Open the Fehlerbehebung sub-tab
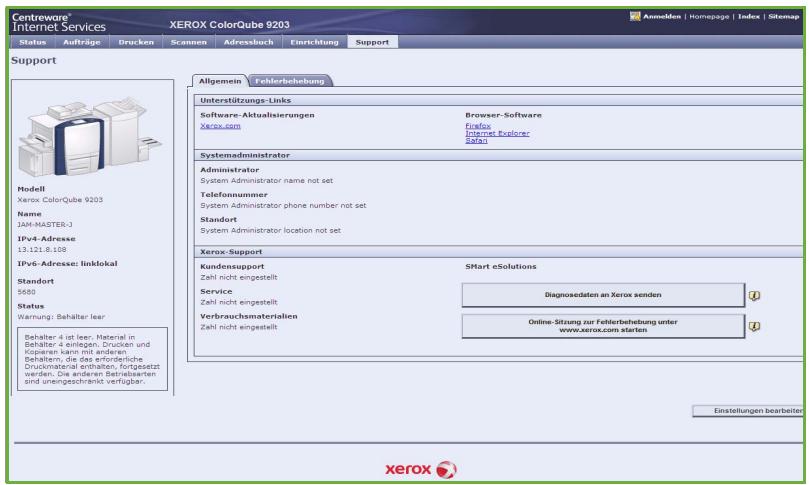Viewport: 809px width, 485px height. point(290,81)
